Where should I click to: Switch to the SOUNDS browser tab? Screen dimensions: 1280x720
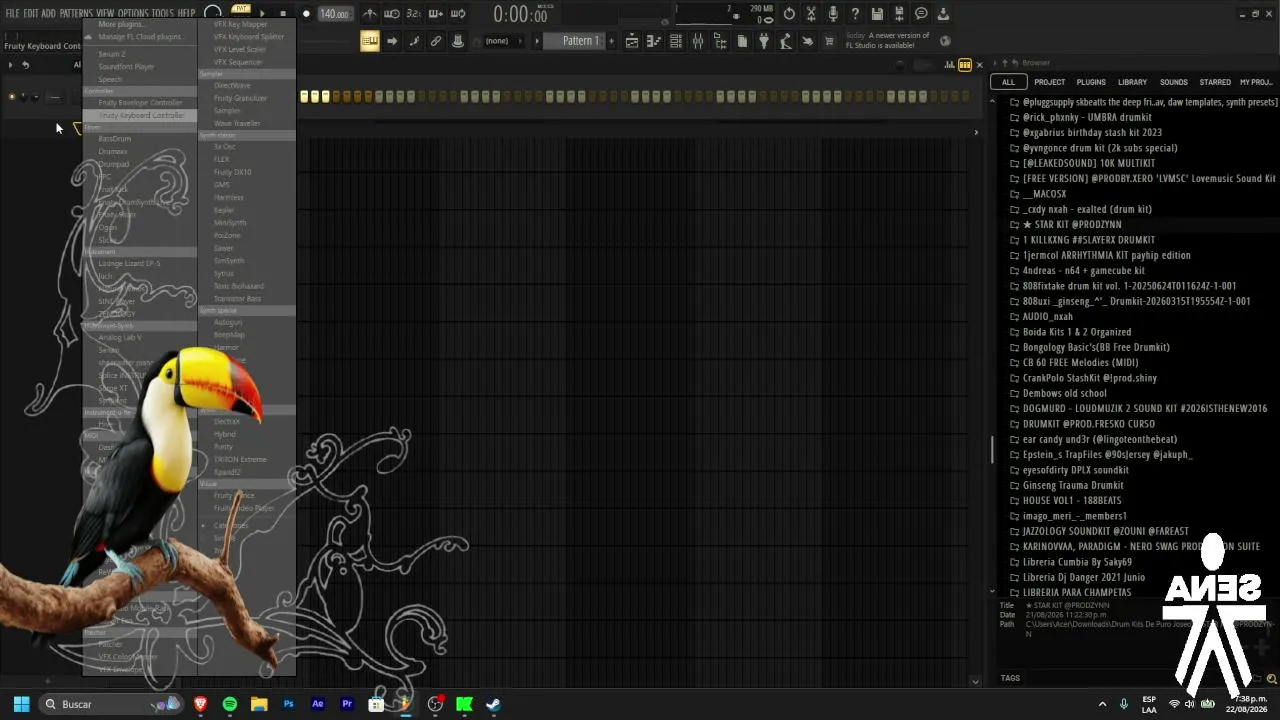pyautogui.click(x=1174, y=82)
